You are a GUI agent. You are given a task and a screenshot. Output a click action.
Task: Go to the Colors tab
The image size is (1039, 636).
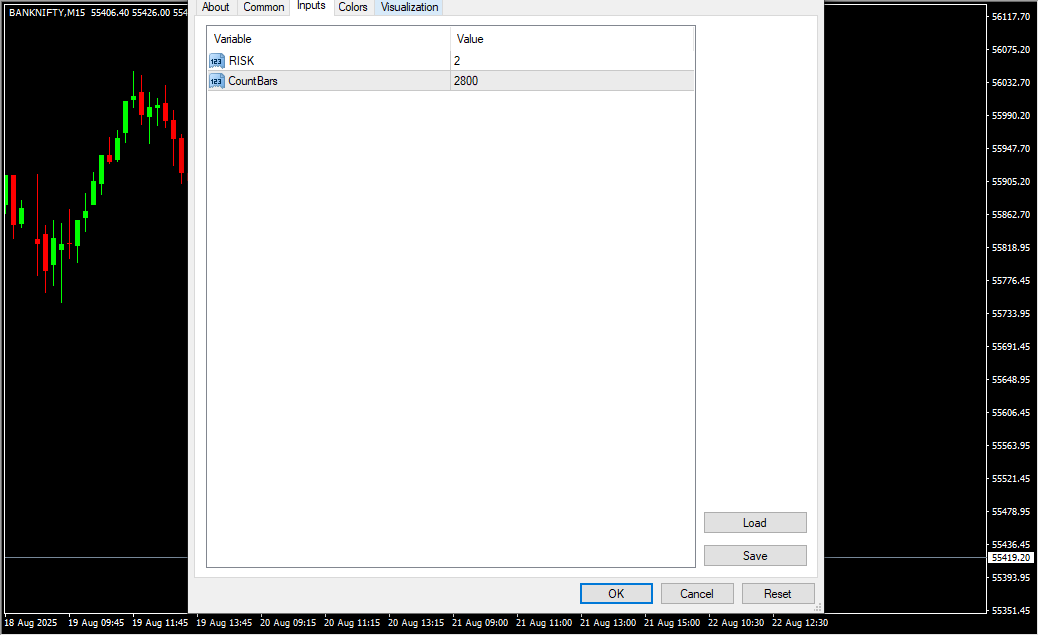click(353, 7)
